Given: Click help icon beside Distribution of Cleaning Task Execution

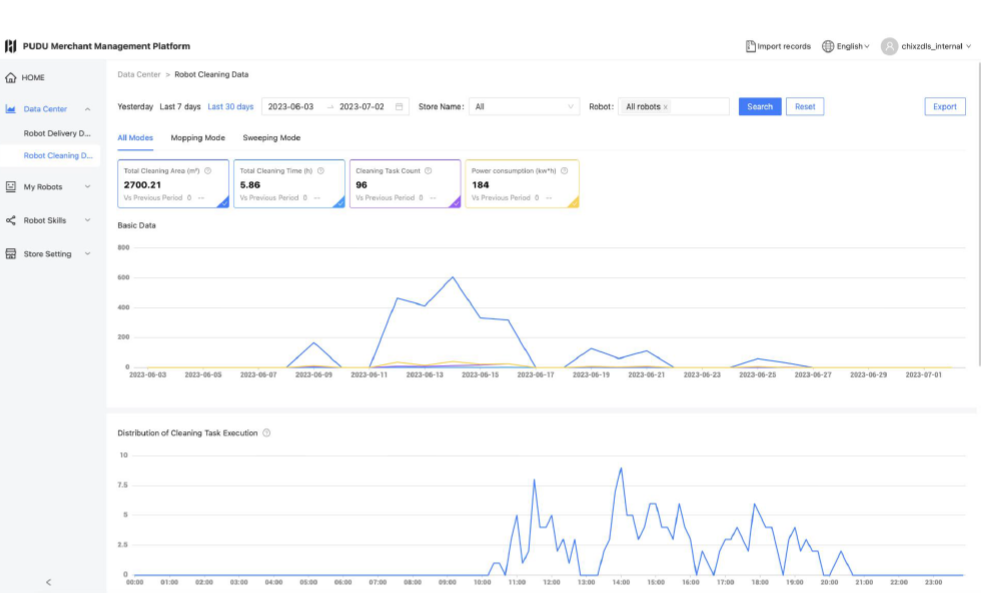Looking at the screenshot, I should 266,433.
